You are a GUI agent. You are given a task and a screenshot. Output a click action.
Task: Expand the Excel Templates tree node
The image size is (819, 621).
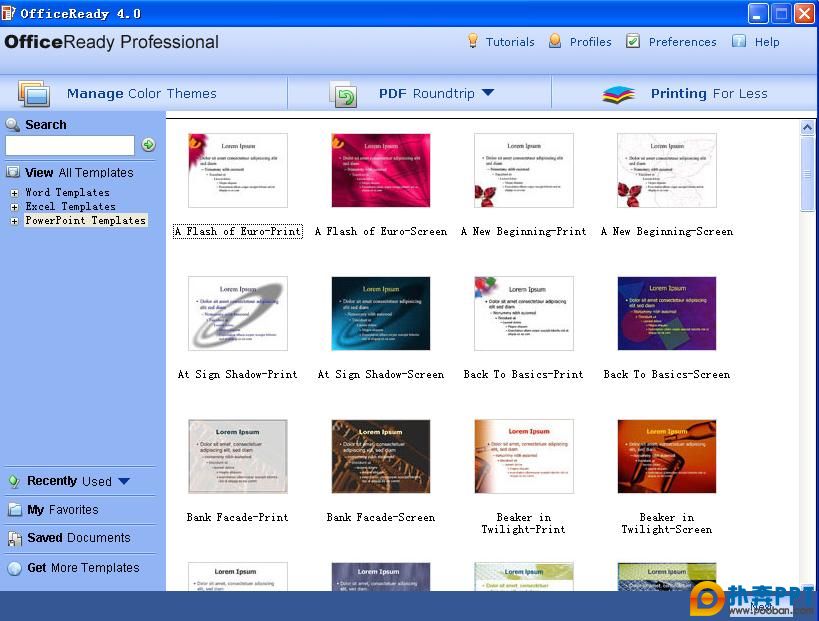pos(14,207)
